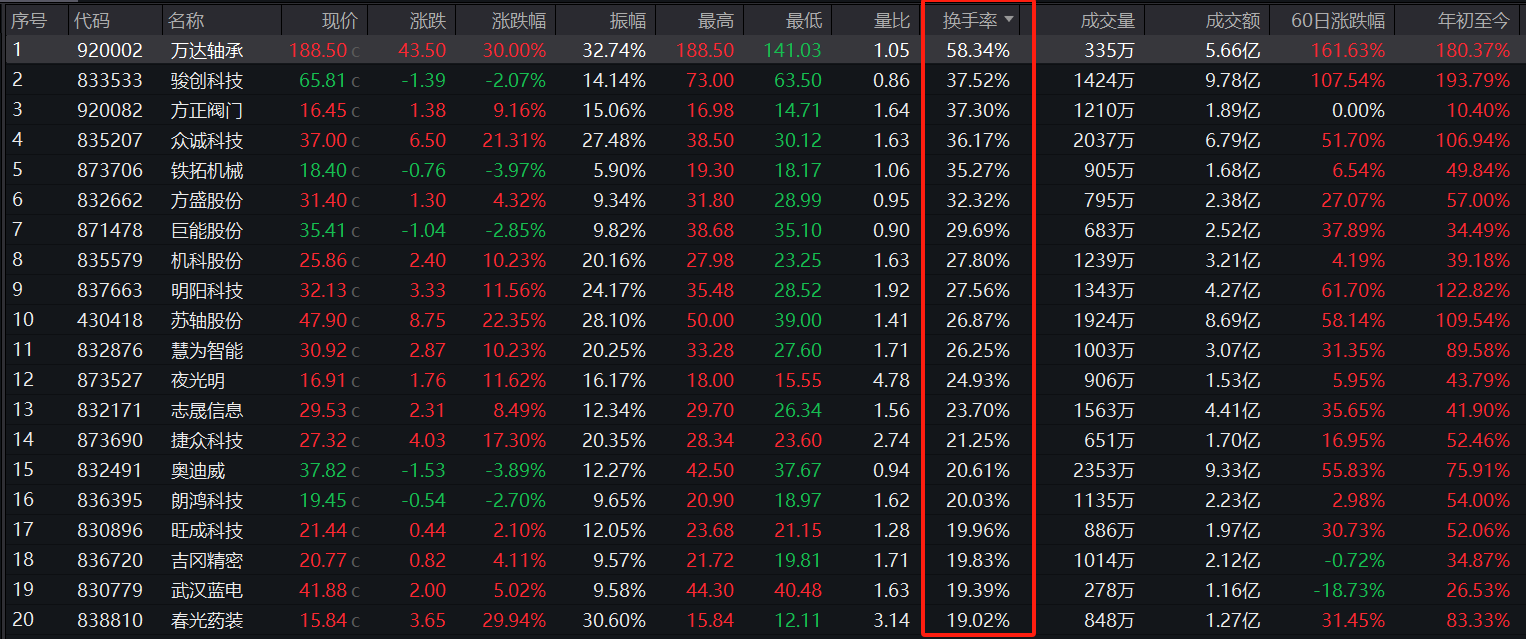Image resolution: width=1526 pixels, height=639 pixels.
Task: Click 武汉蓝电 current price 41.88
Action: pyautogui.click(x=322, y=590)
